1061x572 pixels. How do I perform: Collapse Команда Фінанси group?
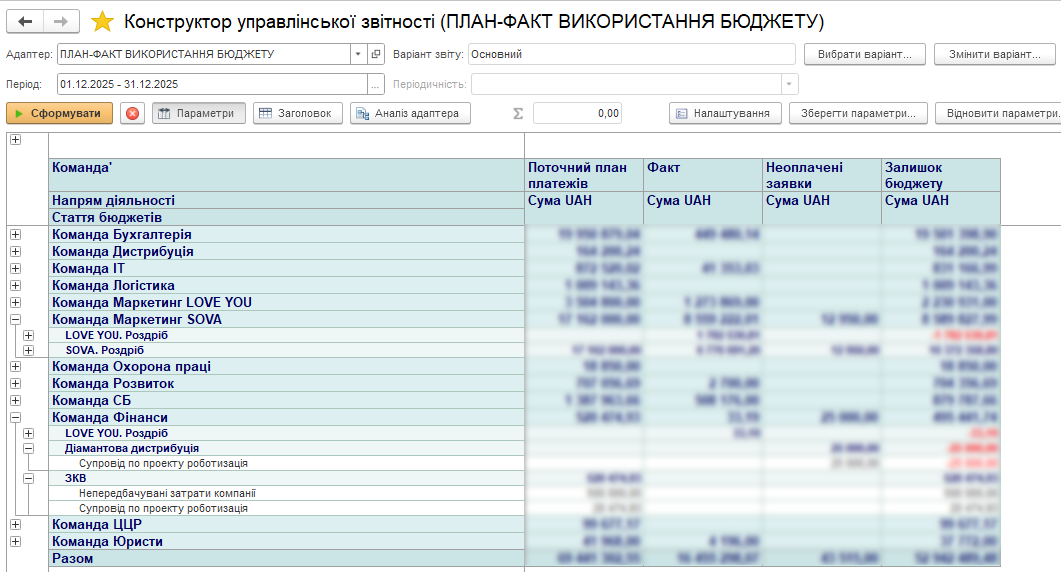point(16,418)
